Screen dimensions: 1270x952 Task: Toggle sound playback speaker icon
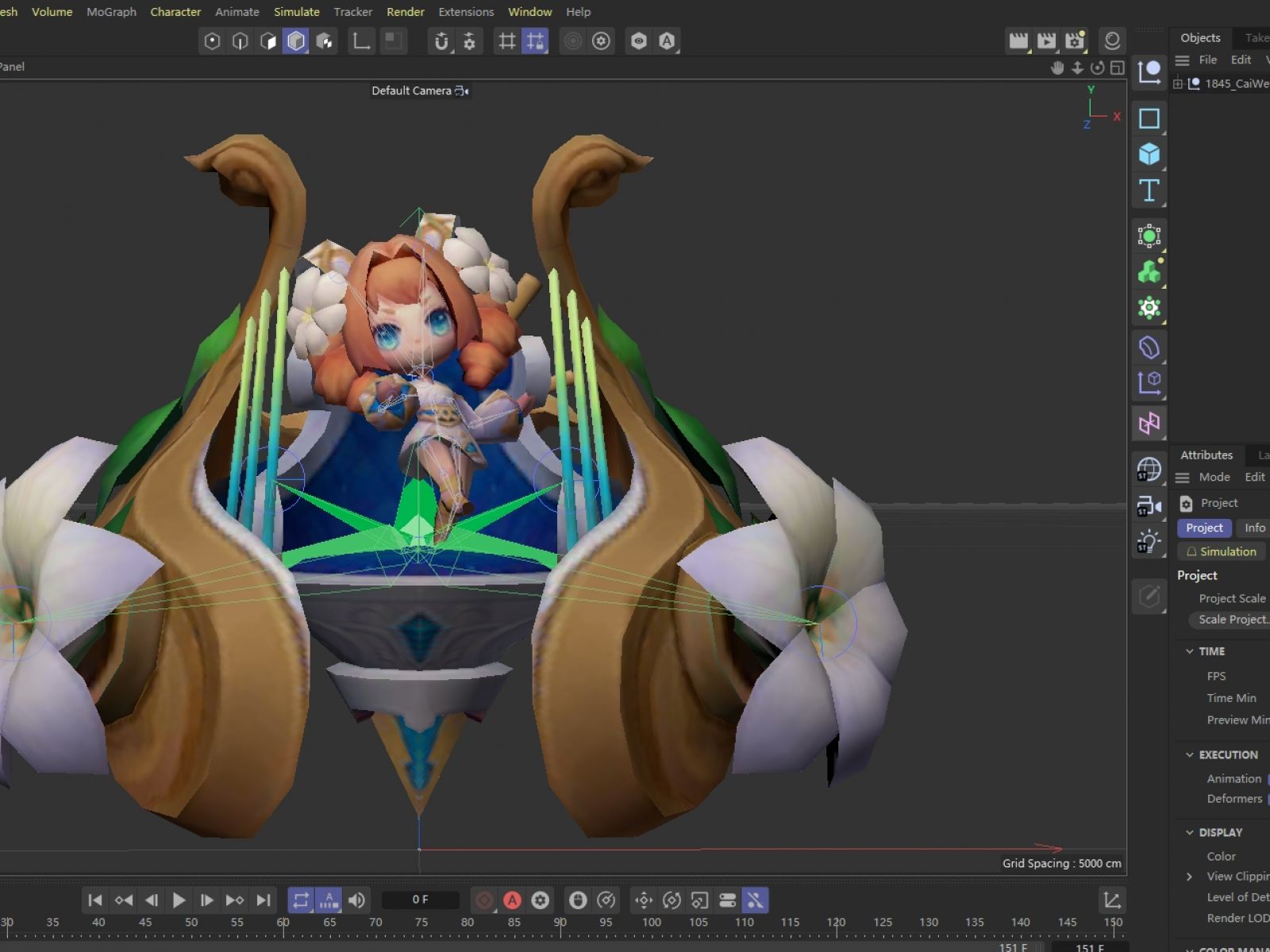click(x=357, y=900)
